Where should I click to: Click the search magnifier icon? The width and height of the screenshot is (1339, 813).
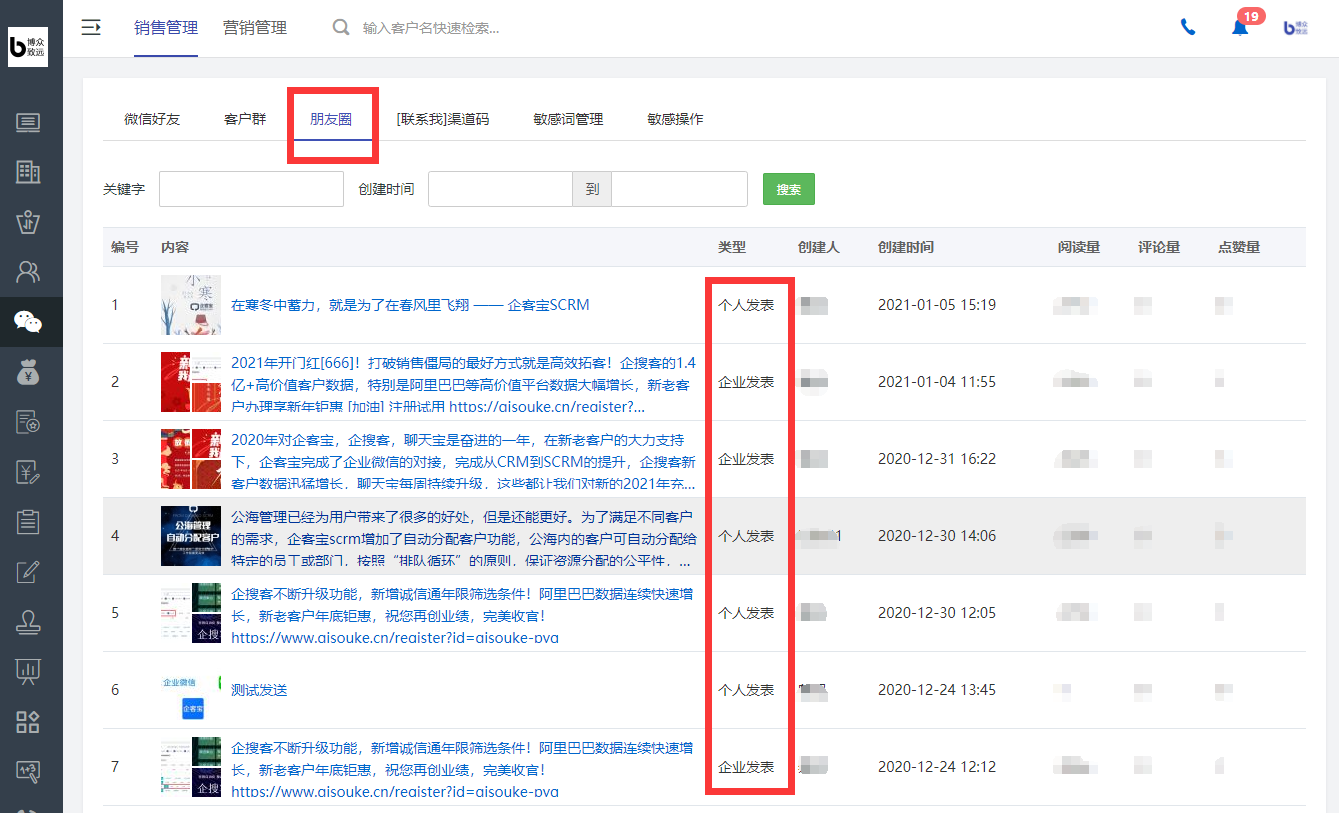[x=341, y=27]
